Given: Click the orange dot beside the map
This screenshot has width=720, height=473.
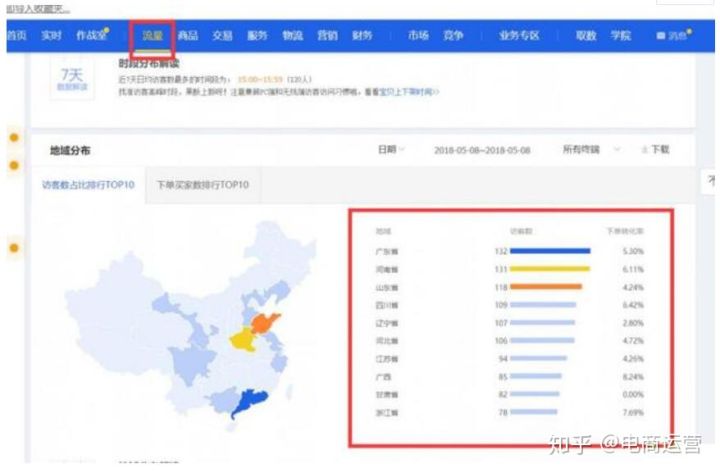Looking at the screenshot, I should pos(14,247).
